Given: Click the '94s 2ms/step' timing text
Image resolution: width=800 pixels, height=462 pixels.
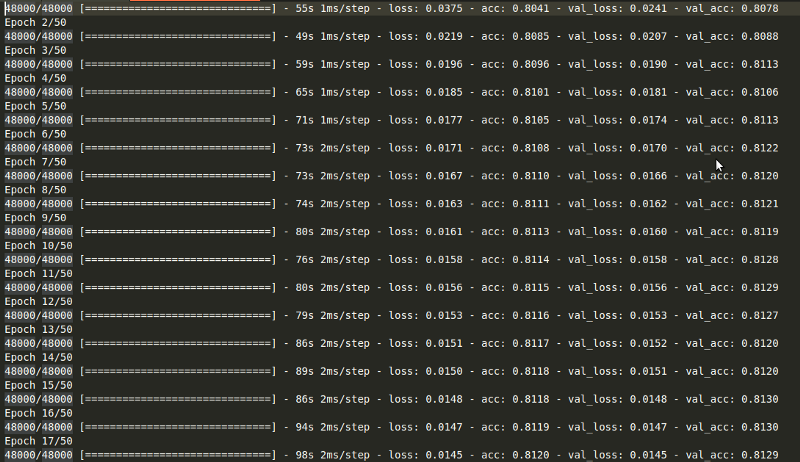Looking at the screenshot, I should [333, 427].
